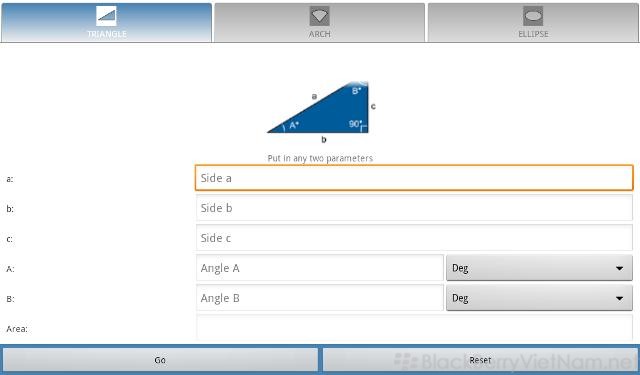Screen dimensions: 640x375
Task: Click the Go button
Action: (160, 360)
